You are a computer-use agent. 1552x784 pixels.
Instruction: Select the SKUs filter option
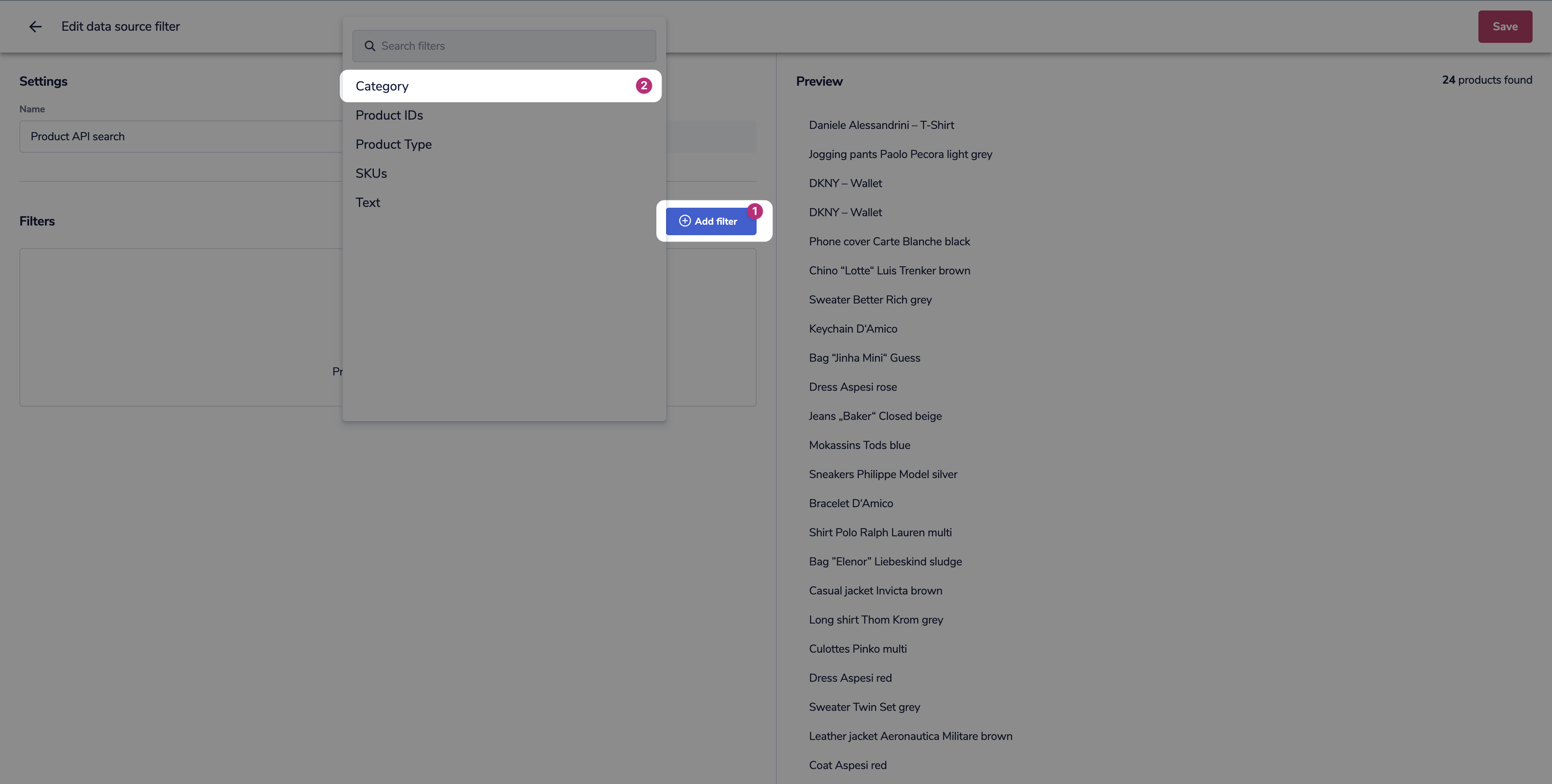pos(371,173)
